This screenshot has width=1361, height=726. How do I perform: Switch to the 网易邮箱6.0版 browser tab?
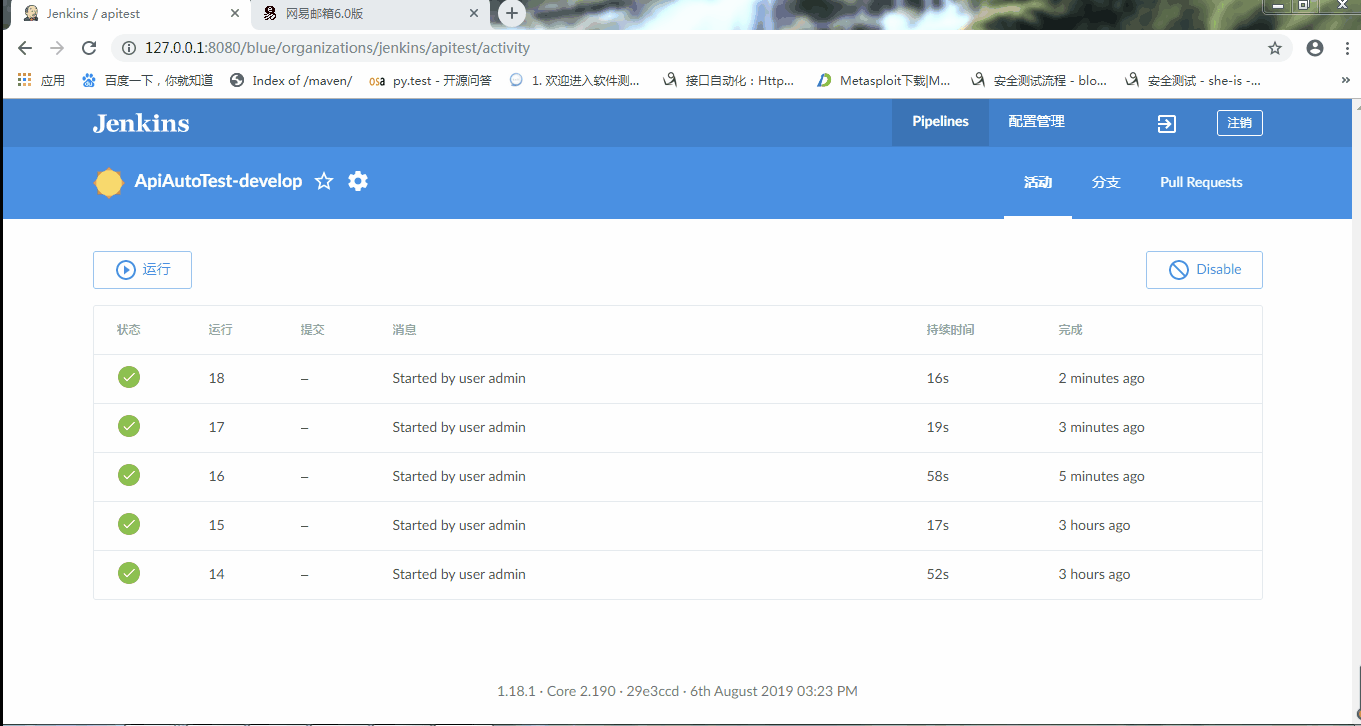pyautogui.click(x=370, y=14)
